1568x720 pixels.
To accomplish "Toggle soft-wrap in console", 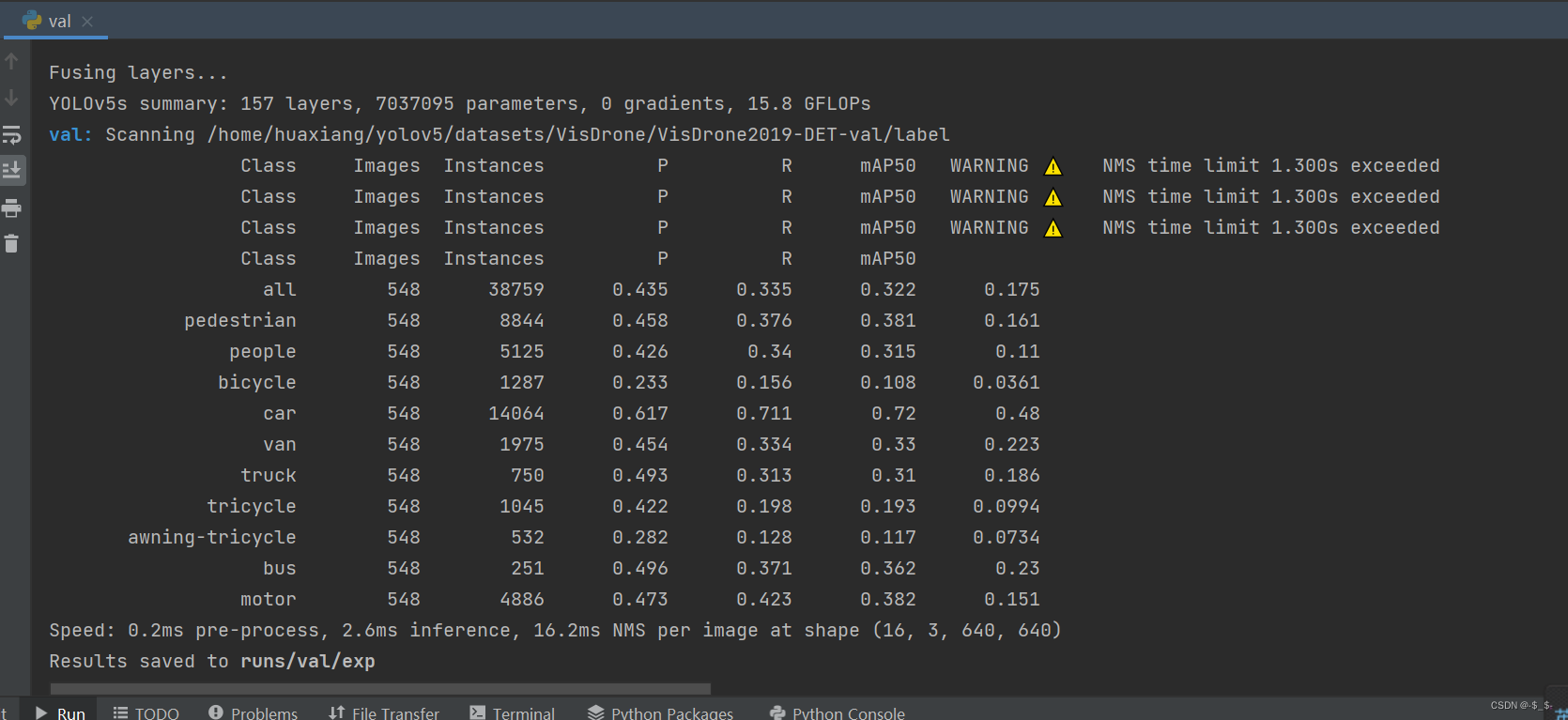I will (12, 135).
